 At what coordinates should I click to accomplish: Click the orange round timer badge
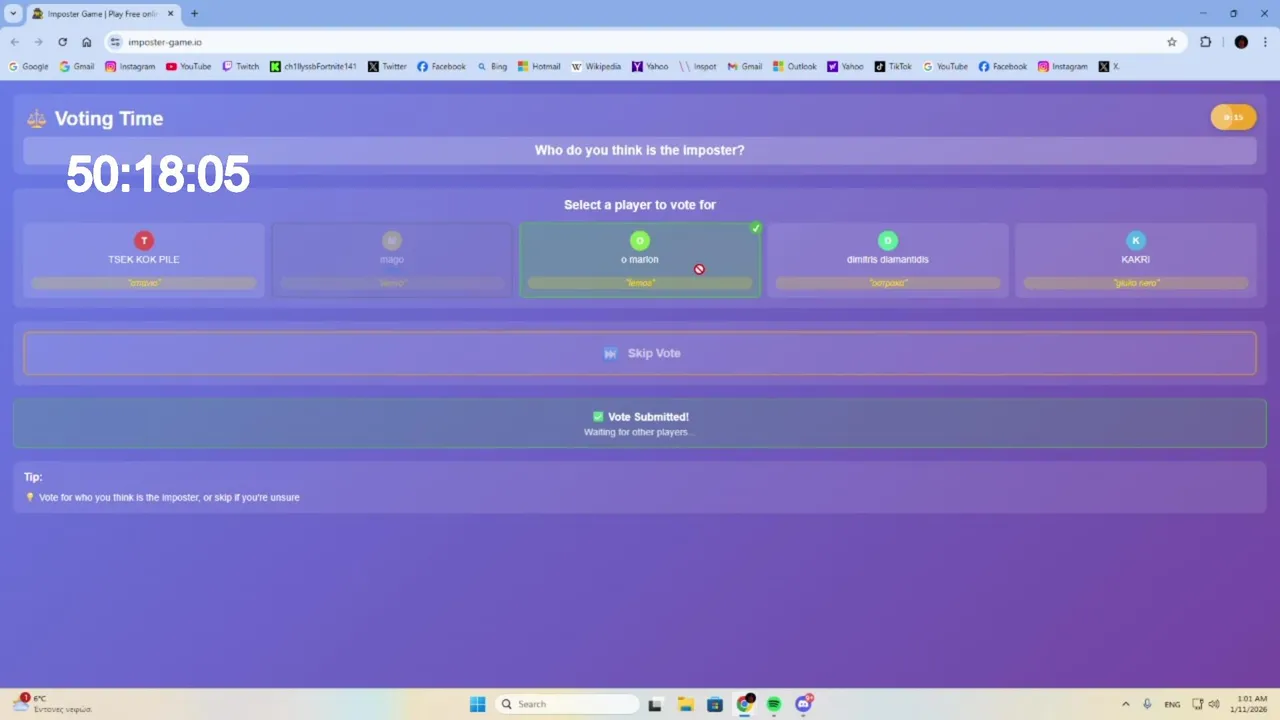[x=1234, y=117]
